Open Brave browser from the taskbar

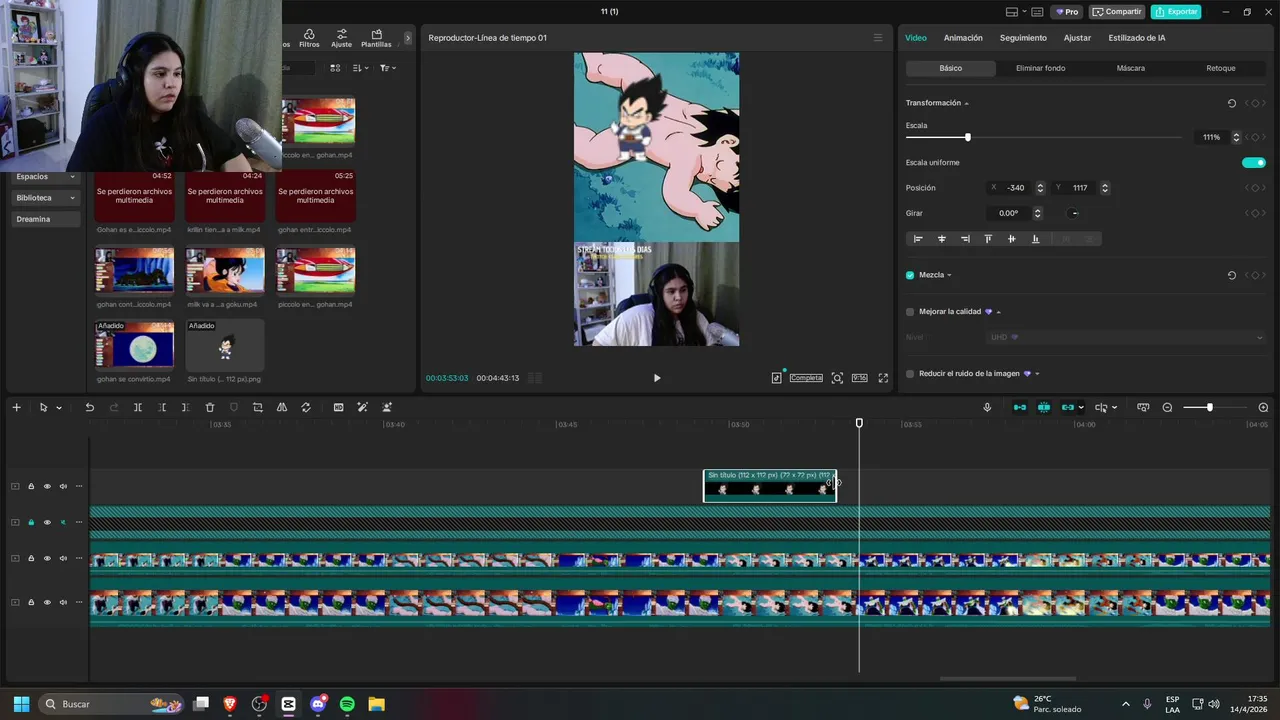230,704
